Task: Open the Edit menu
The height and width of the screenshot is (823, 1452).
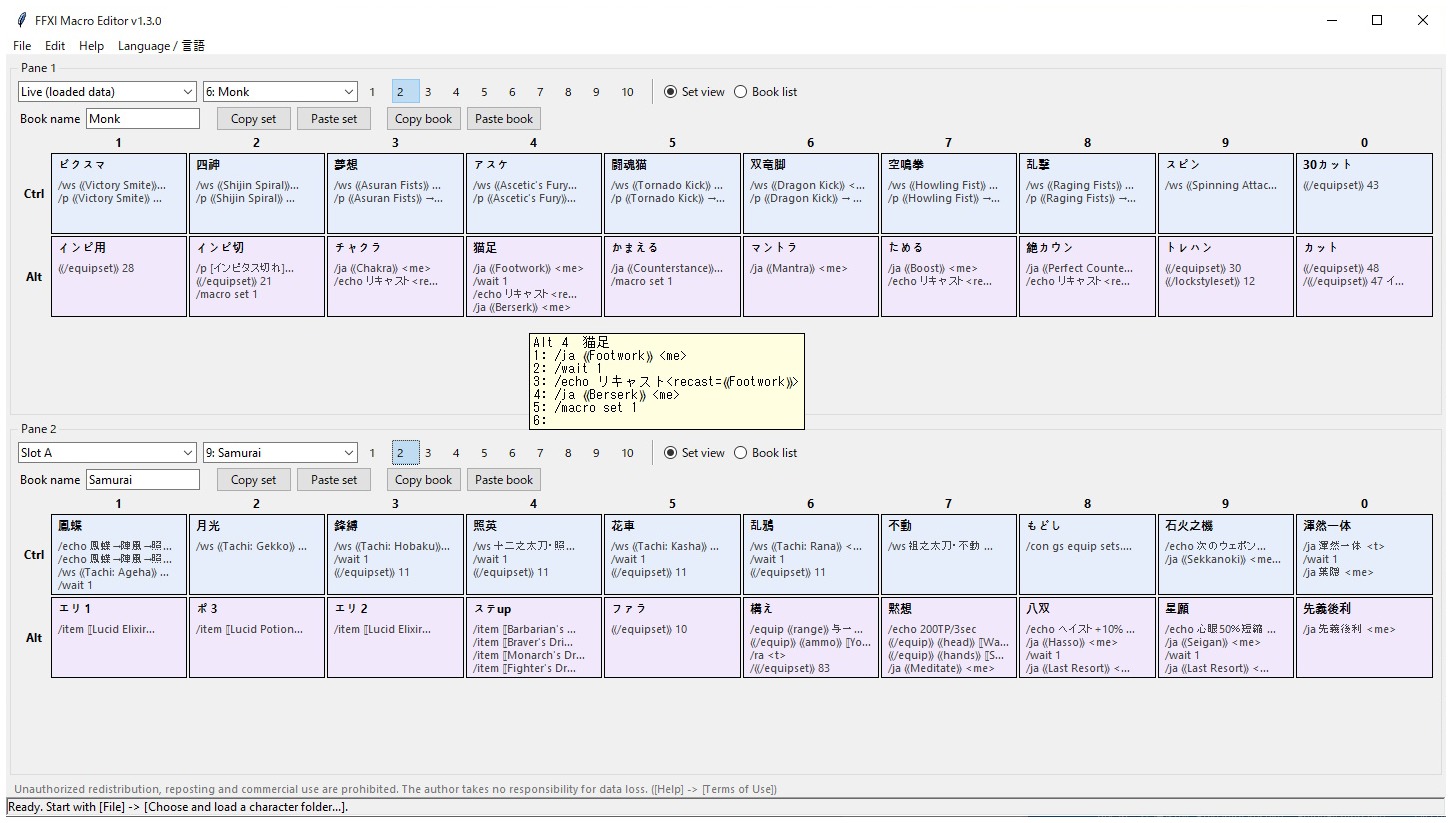Action: click(x=55, y=46)
